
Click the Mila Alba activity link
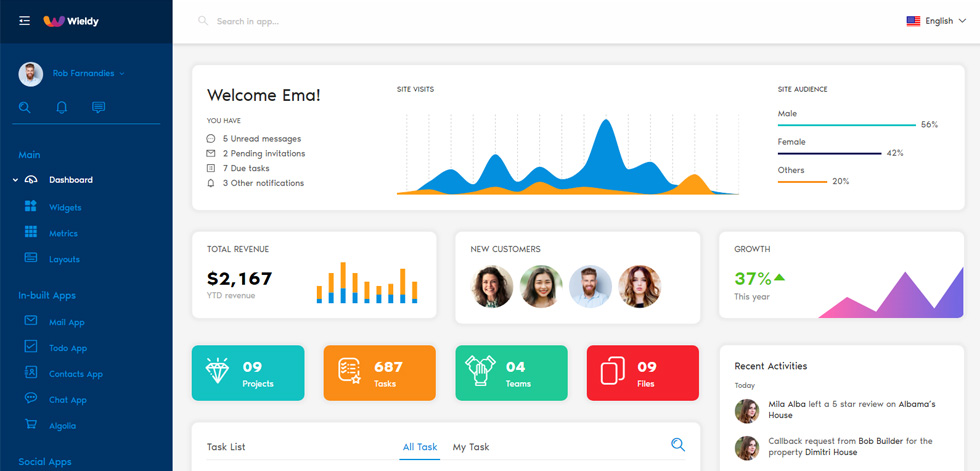[x=787, y=404]
